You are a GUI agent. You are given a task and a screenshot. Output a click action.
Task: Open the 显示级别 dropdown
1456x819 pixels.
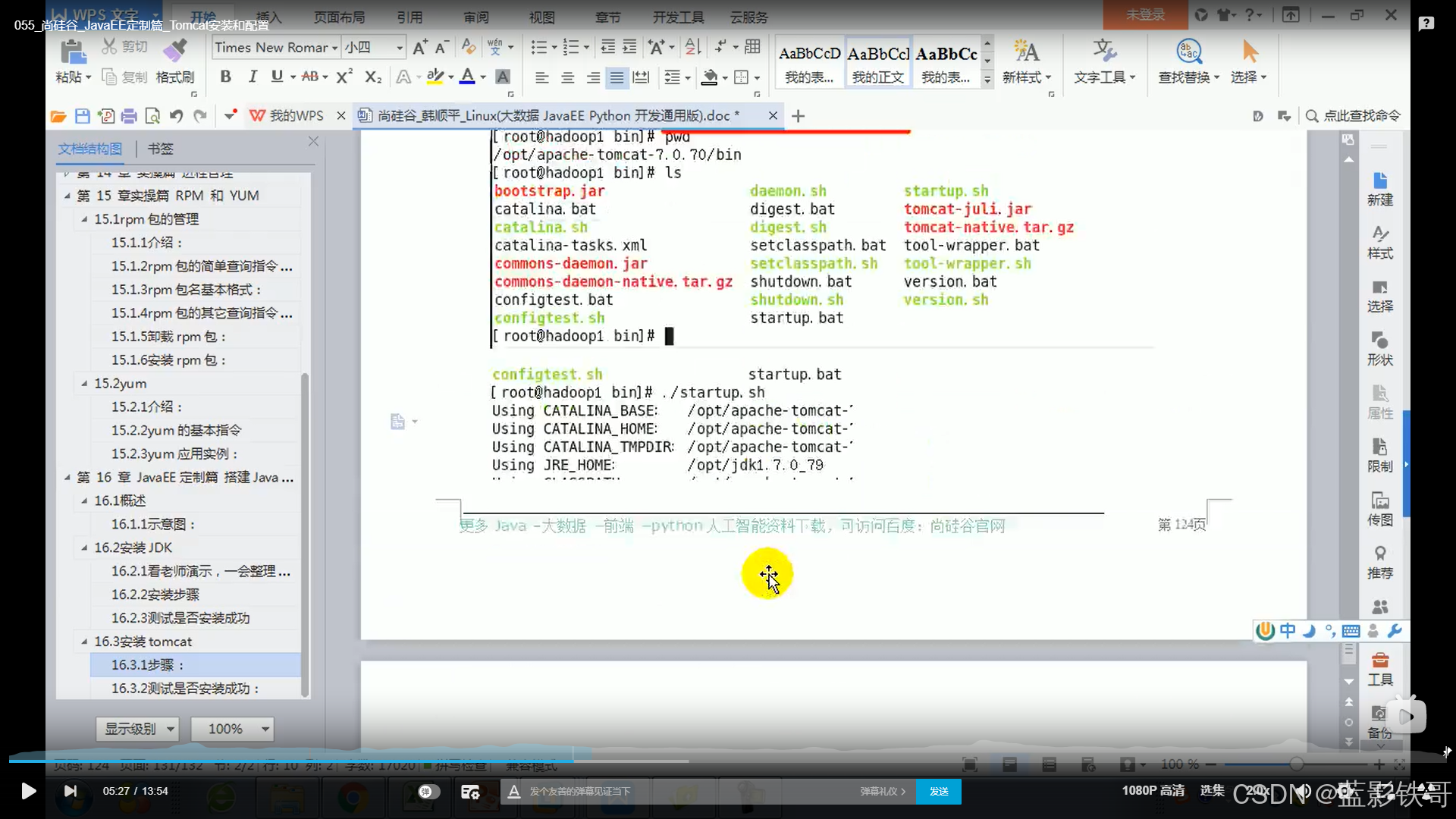tap(137, 729)
